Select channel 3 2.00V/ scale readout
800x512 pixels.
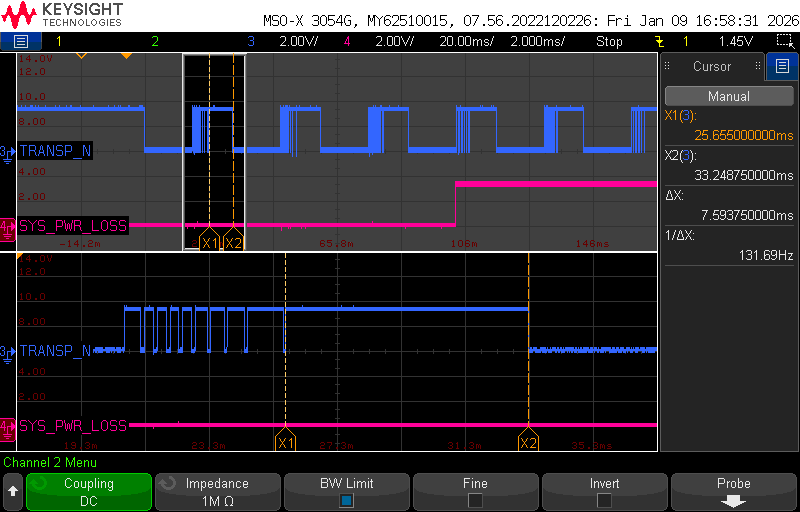tap(298, 41)
